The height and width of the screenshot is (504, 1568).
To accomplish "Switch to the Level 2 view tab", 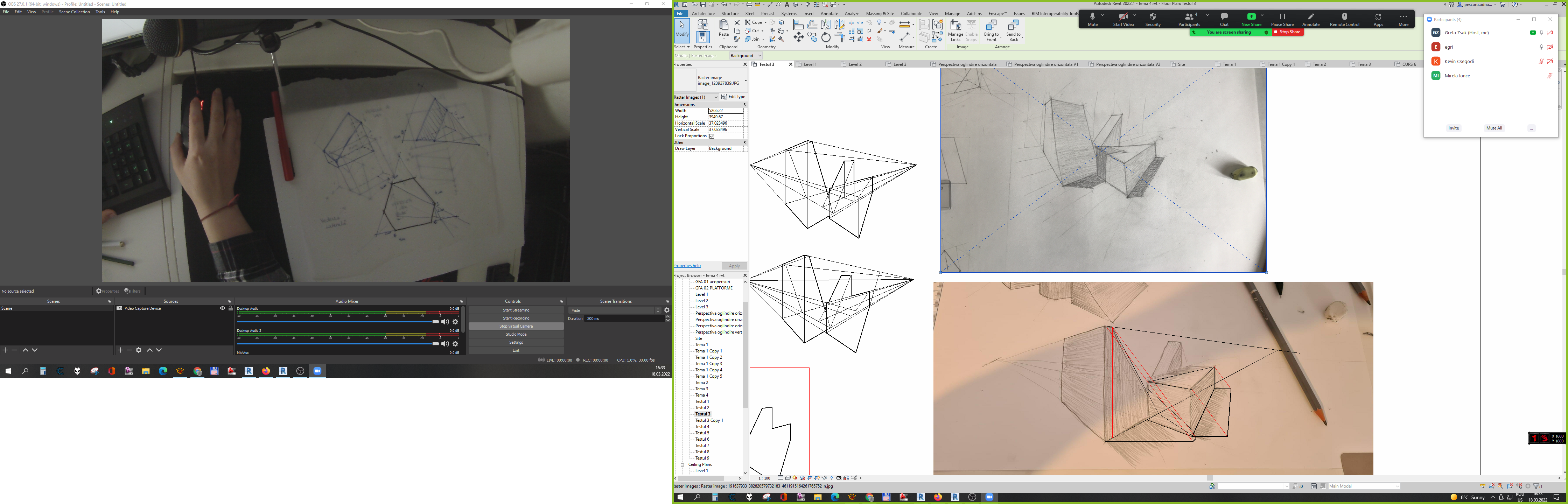I will [855, 64].
